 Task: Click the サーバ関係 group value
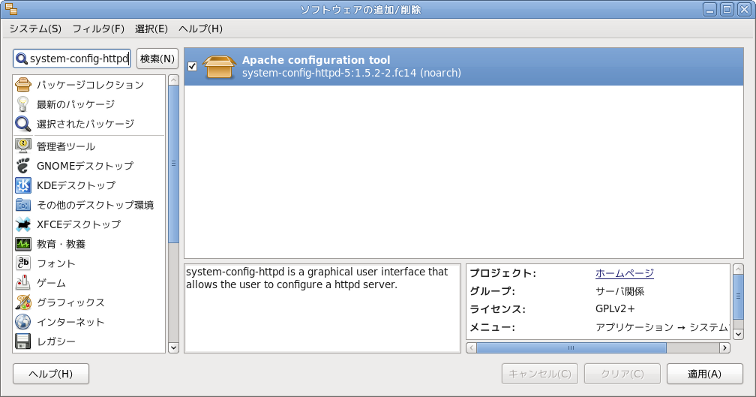tap(620, 291)
